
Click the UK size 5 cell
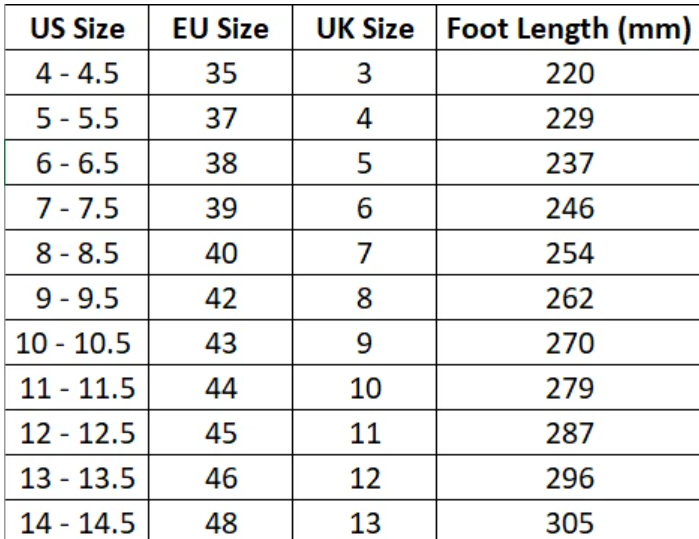(365, 162)
